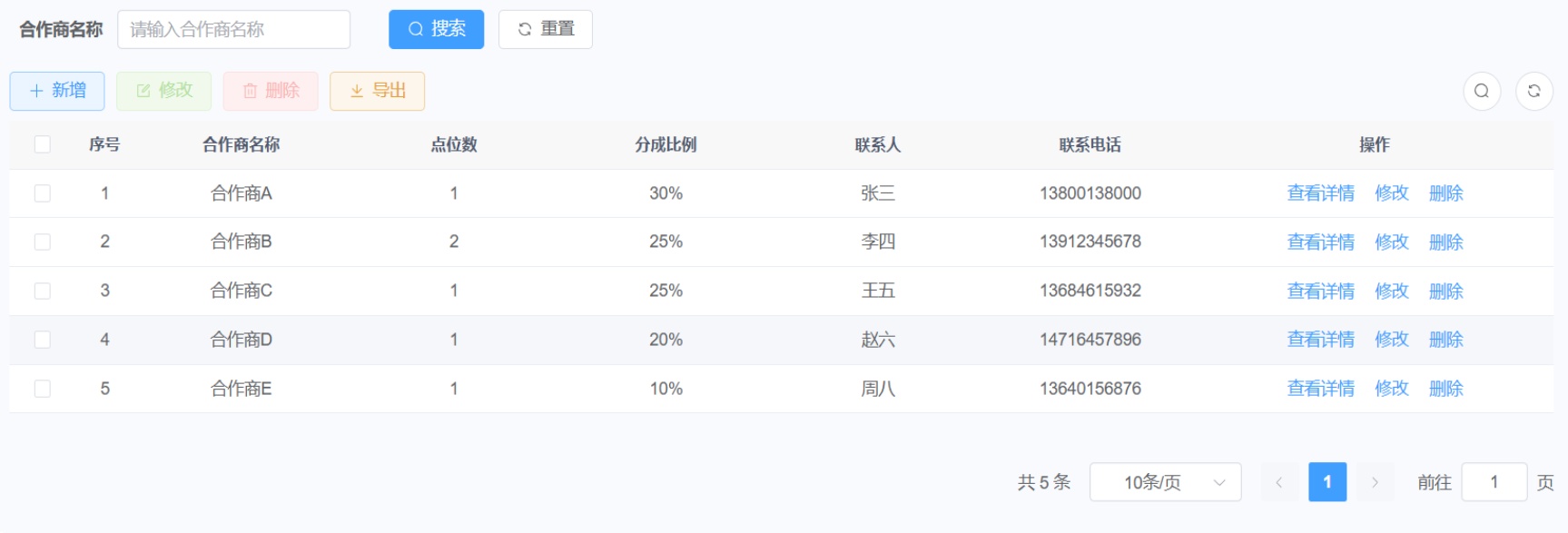Screen dimensions: 1568x533
Task: Click 删除 link for 合作商E row
Action: (1445, 389)
